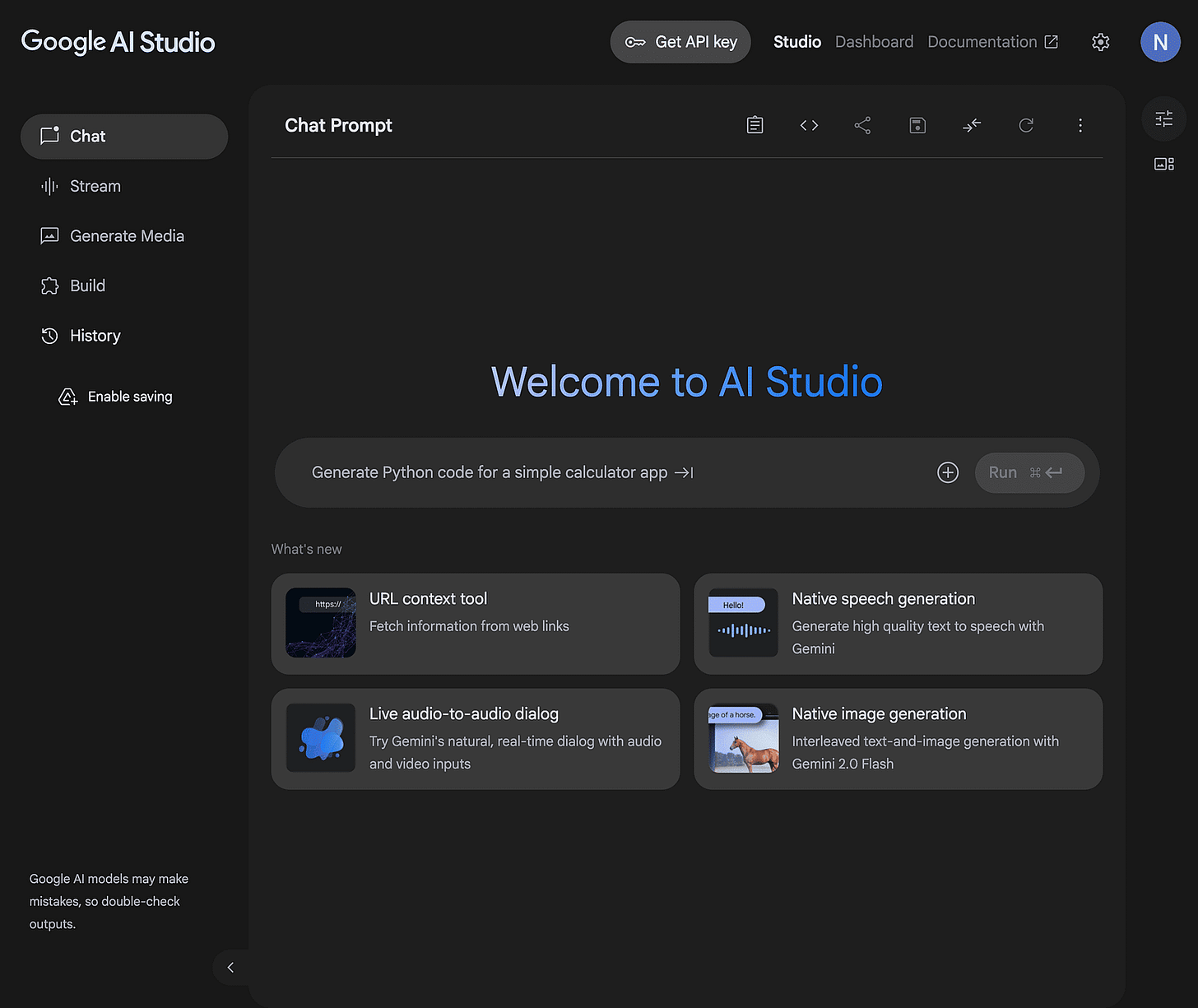This screenshot has width=1198, height=1008.
Task: Switch to the Studio tab
Action: 797,42
